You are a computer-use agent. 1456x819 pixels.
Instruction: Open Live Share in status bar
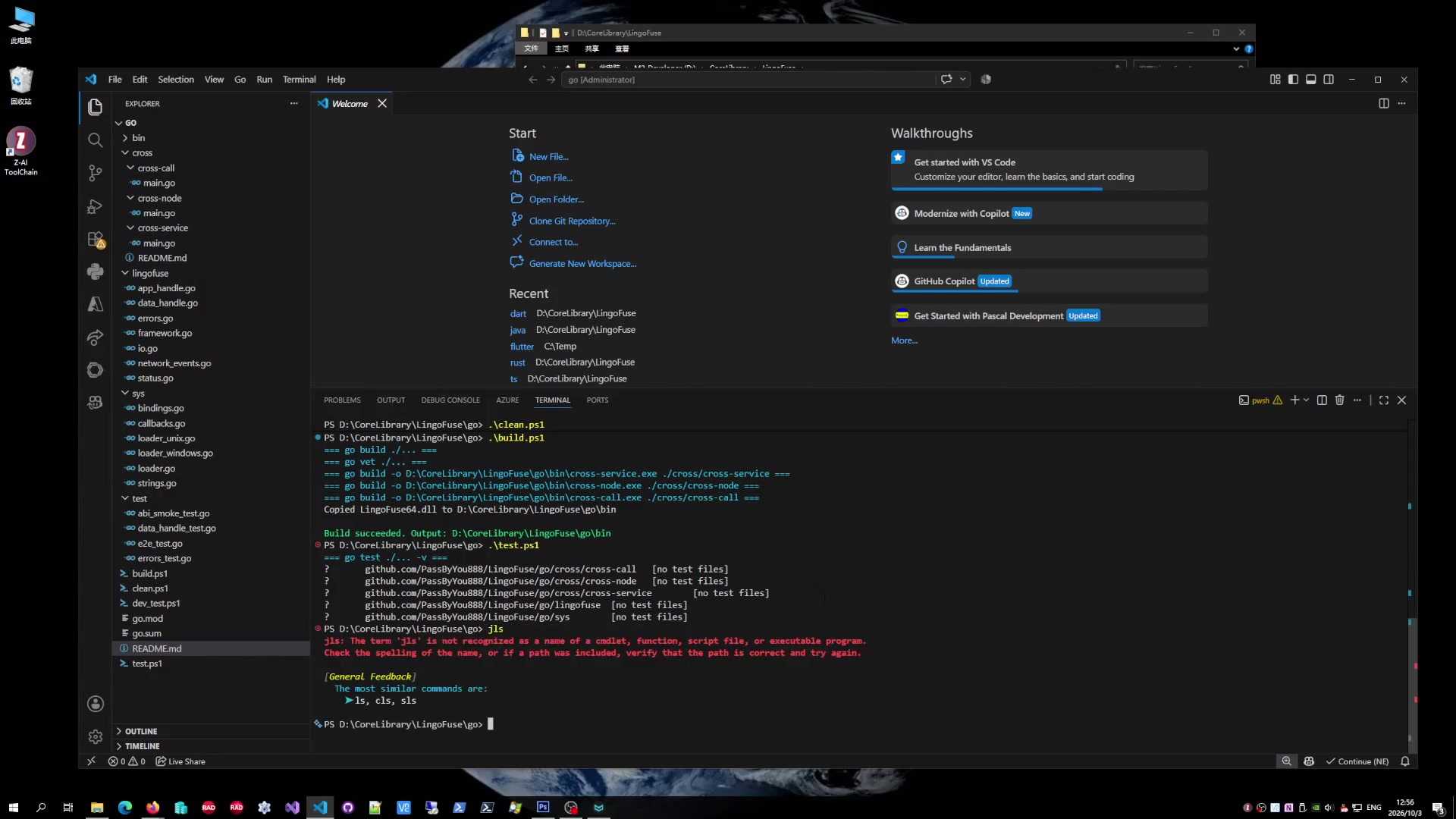pyautogui.click(x=180, y=761)
